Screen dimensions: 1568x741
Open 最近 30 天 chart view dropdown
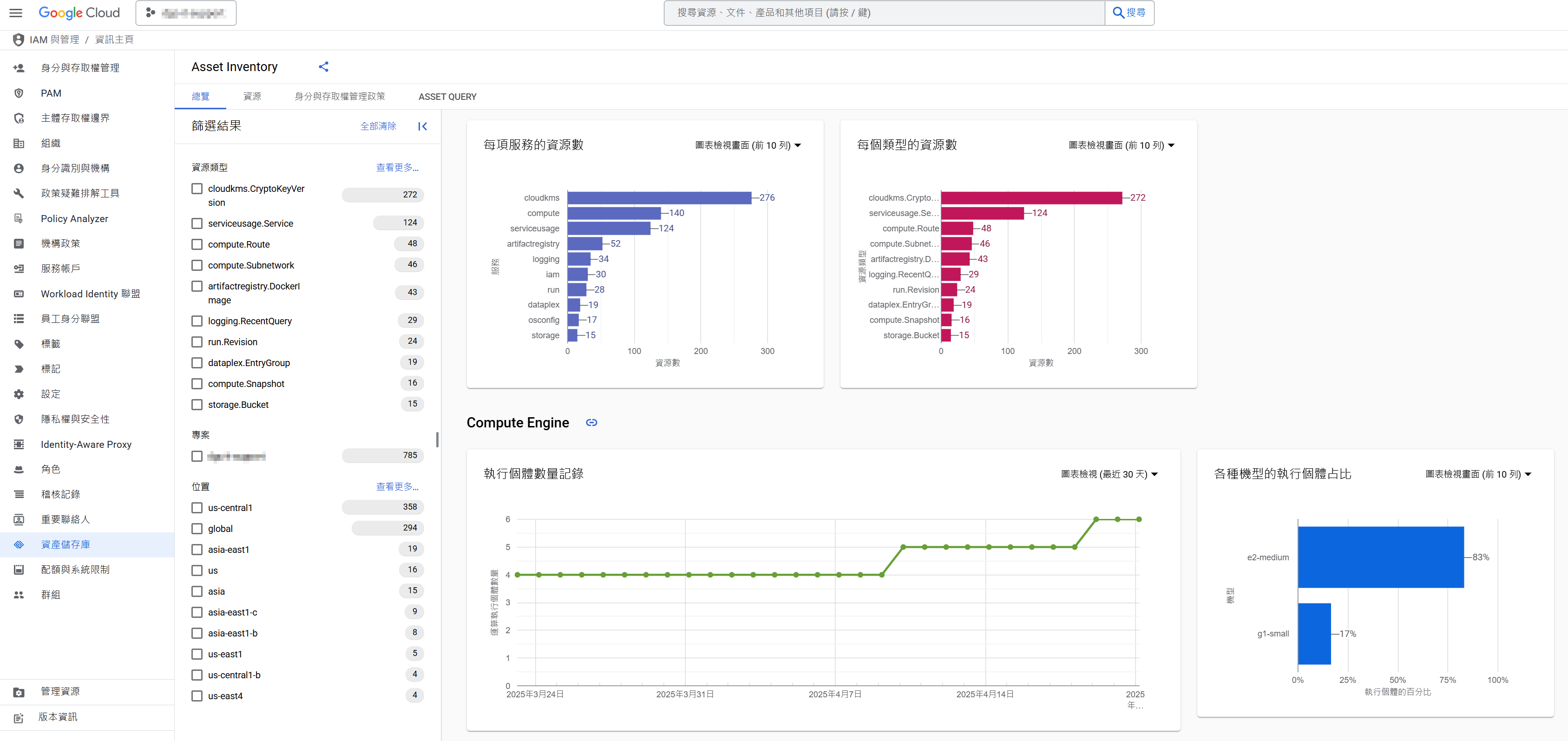pyautogui.click(x=1109, y=474)
